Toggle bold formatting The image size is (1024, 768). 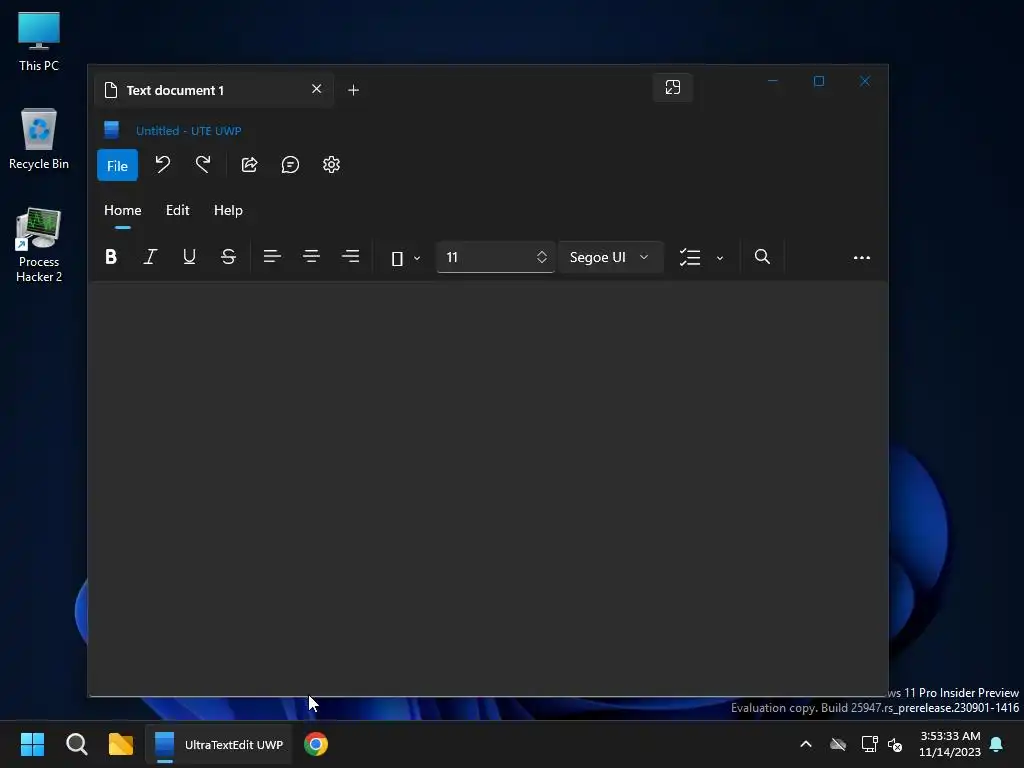[111, 257]
